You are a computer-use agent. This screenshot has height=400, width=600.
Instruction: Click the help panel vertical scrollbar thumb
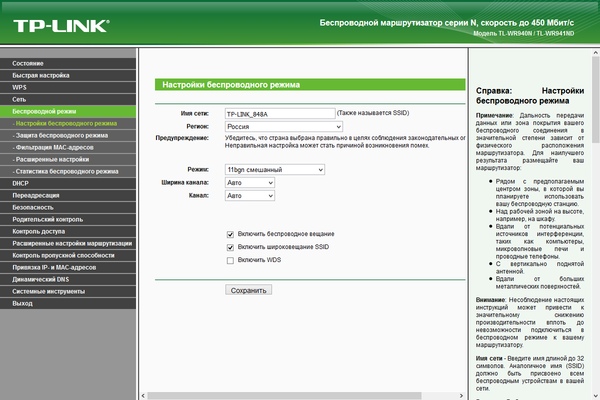[x=596, y=100]
